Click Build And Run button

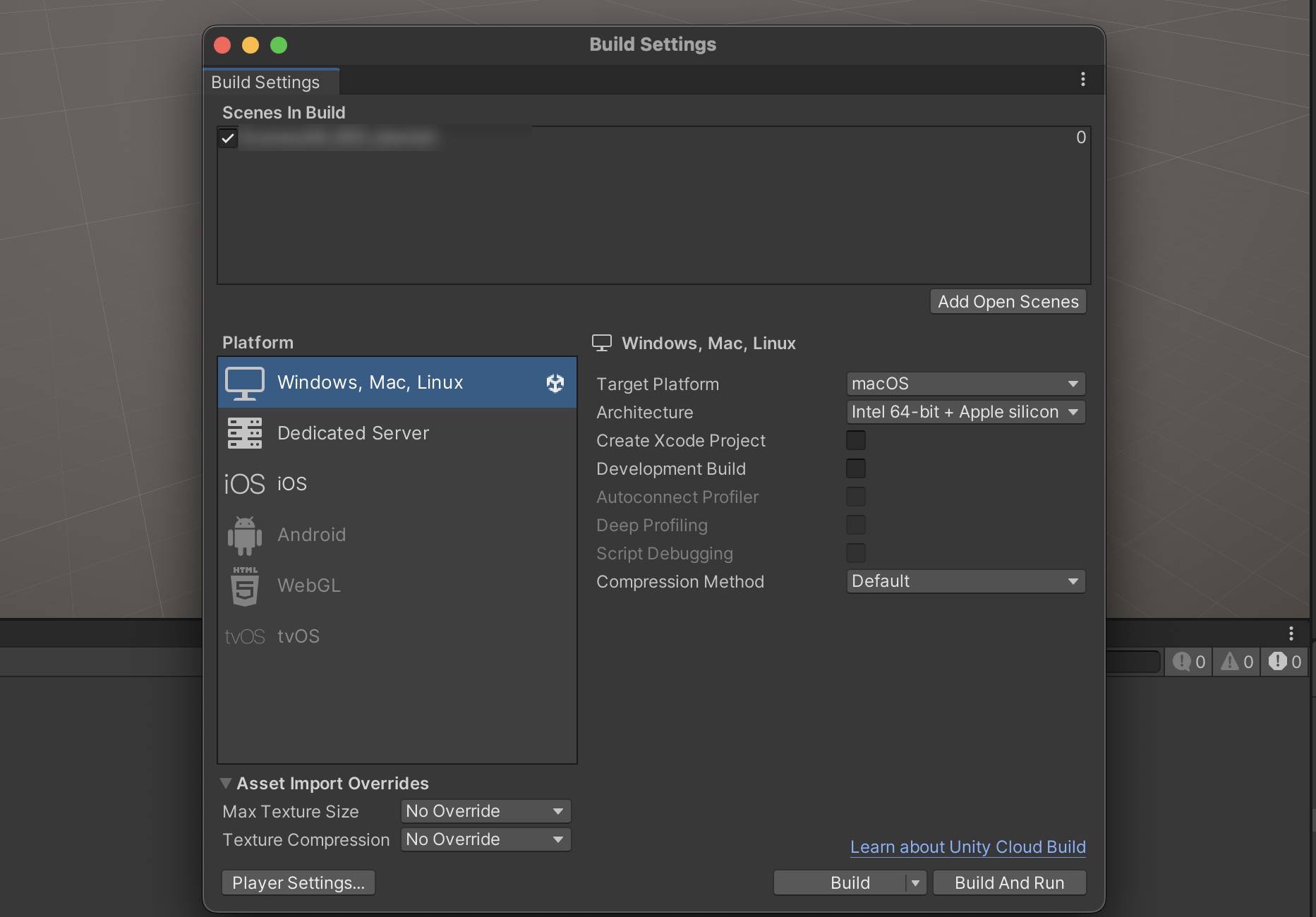1009,883
